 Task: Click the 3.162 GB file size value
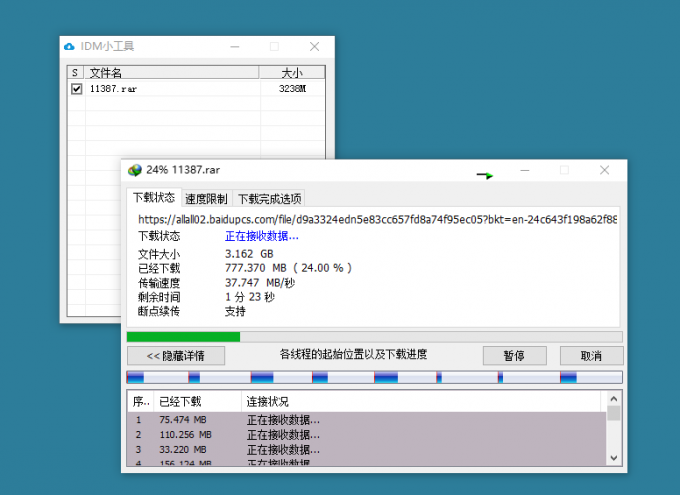click(249, 254)
